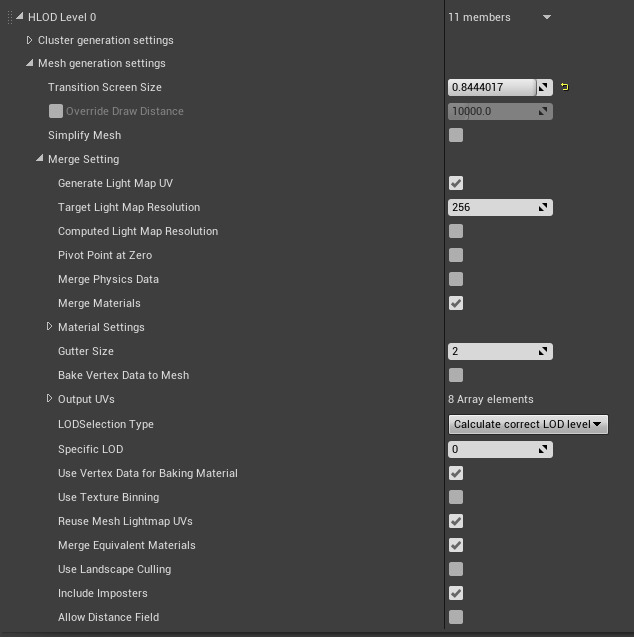Open the 11 members dropdown arrow
This screenshot has height=637, width=634.
click(547, 17)
